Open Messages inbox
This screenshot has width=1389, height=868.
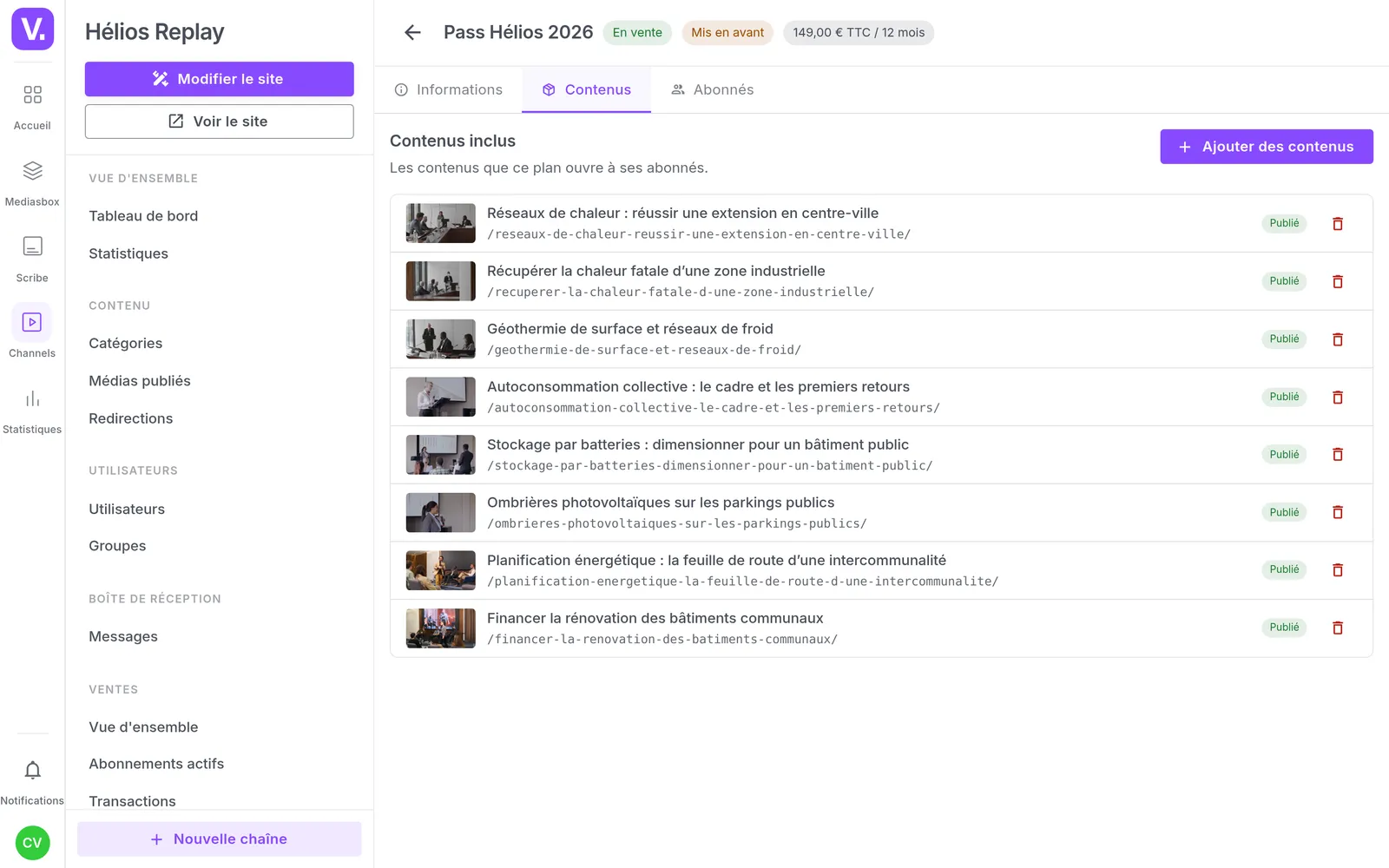click(x=123, y=636)
